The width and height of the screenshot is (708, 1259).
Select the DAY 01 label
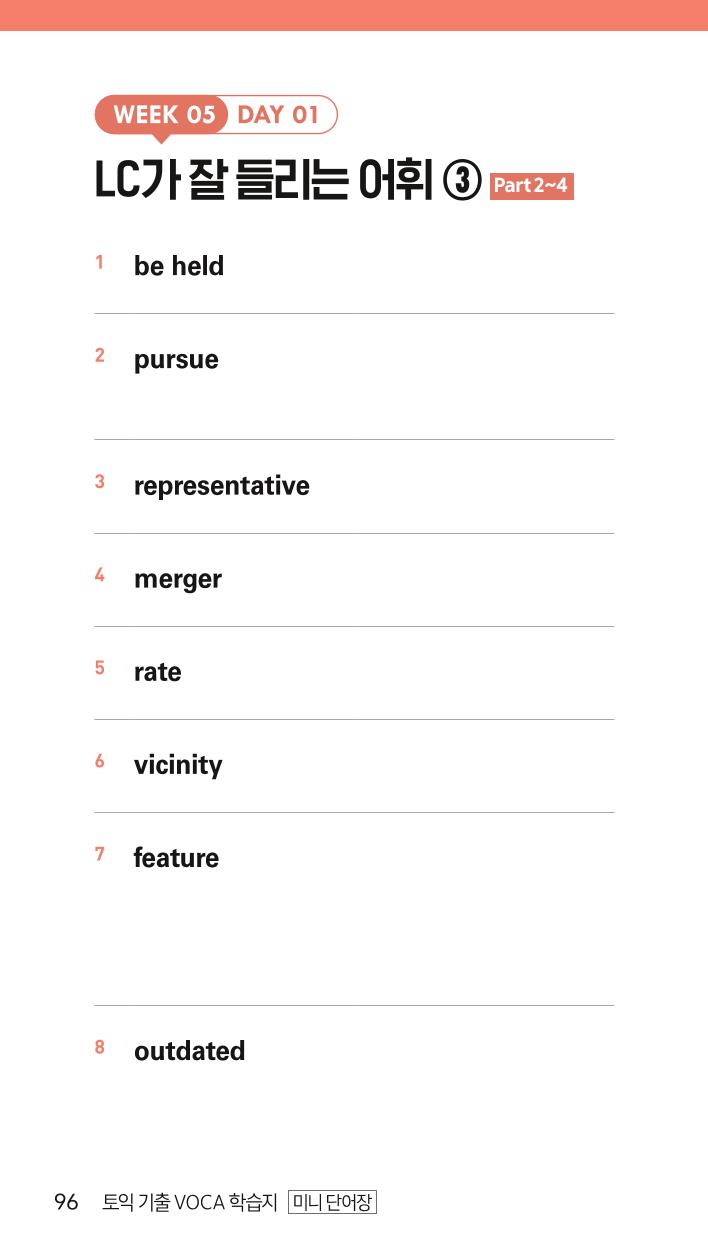[x=278, y=115]
